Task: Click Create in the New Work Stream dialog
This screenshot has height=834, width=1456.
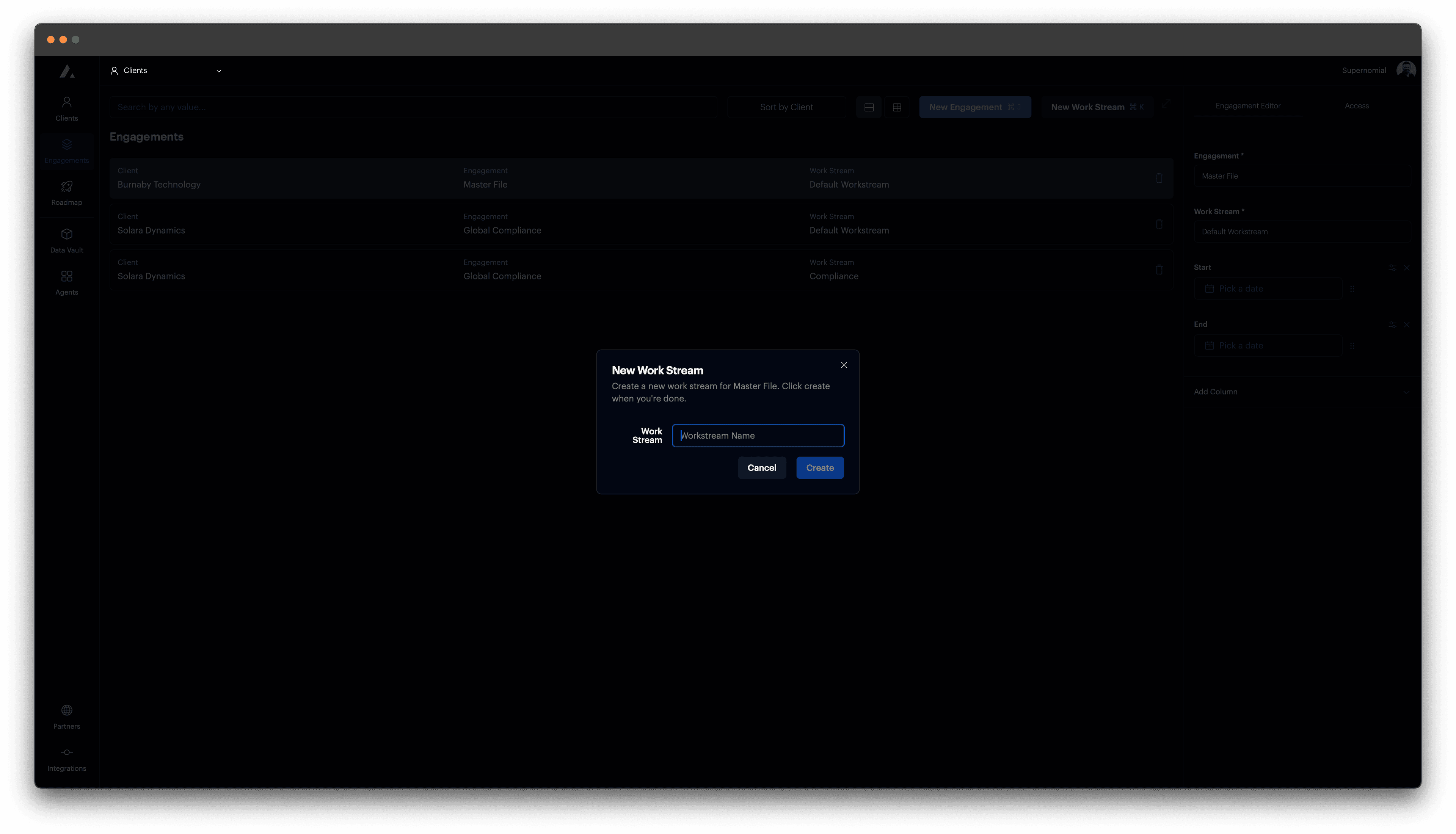Action: tap(820, 467)
